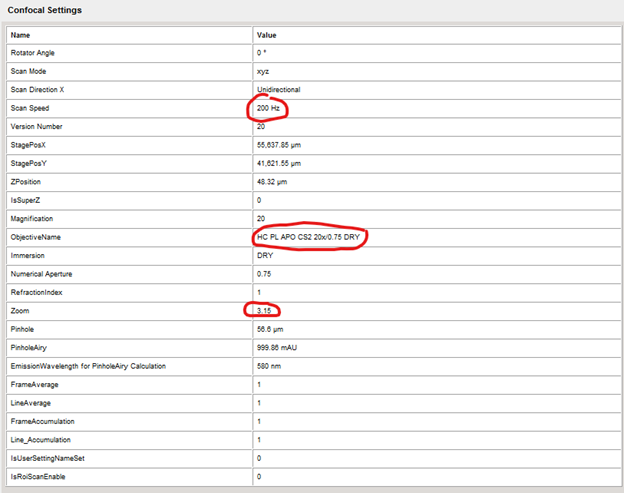Click the StagePosY value 41,621.55 µm
Screen dimensions: 624x493
286,163
